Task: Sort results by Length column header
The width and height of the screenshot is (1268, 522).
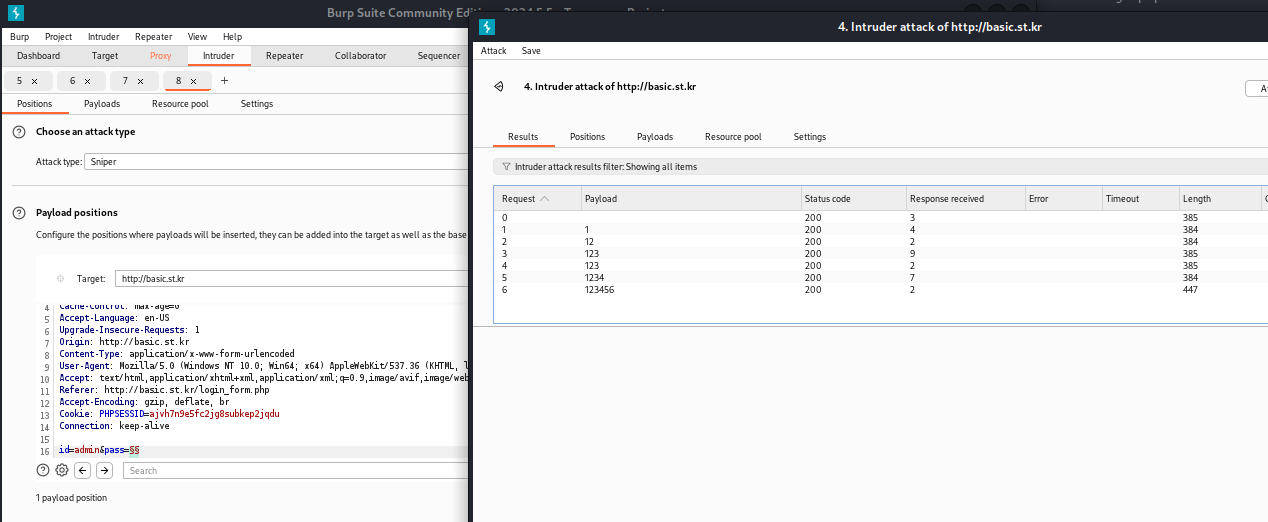Action: [1220, 199]
